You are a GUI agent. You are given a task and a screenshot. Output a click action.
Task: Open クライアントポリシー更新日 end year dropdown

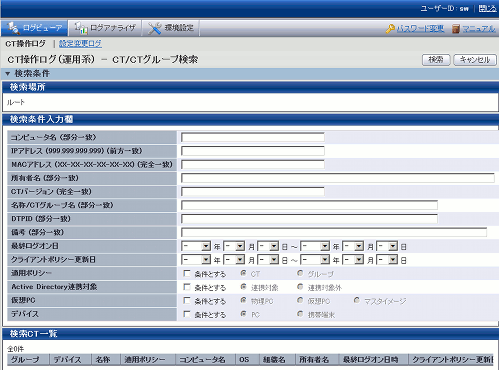click(x=315, y=260)
